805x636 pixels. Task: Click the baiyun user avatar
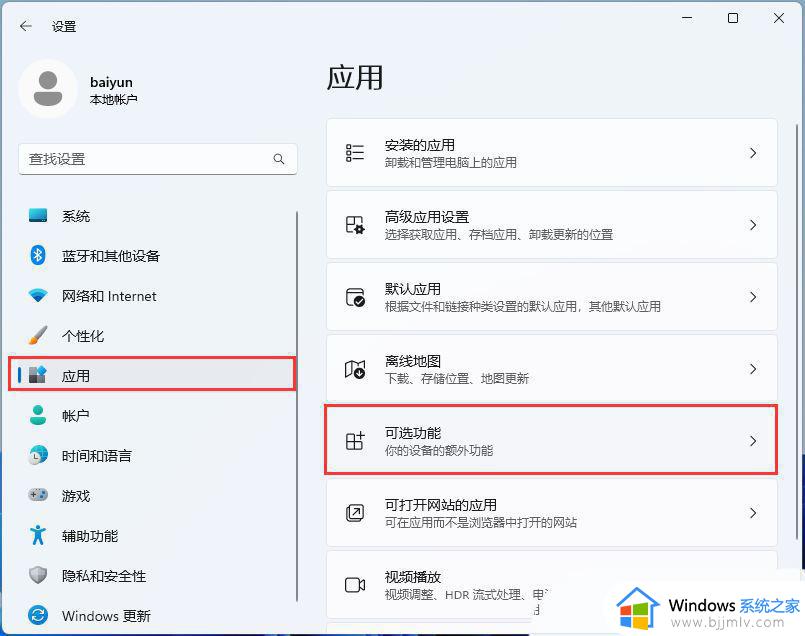click(48, 88)
